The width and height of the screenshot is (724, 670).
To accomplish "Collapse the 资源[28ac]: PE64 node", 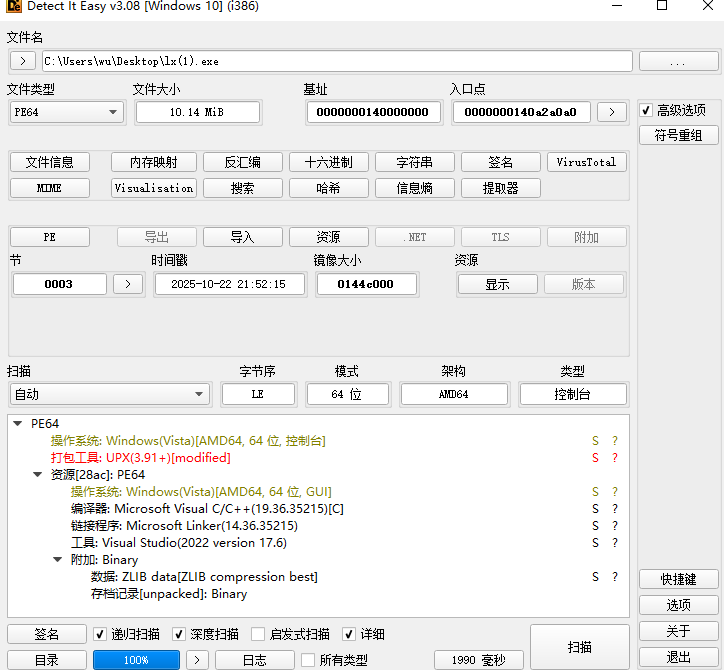I will tap(37, 475).
